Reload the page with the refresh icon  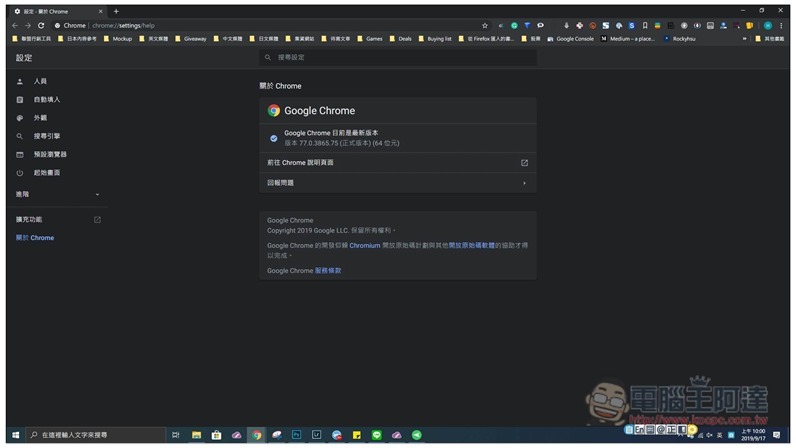[x=41, y=25]
